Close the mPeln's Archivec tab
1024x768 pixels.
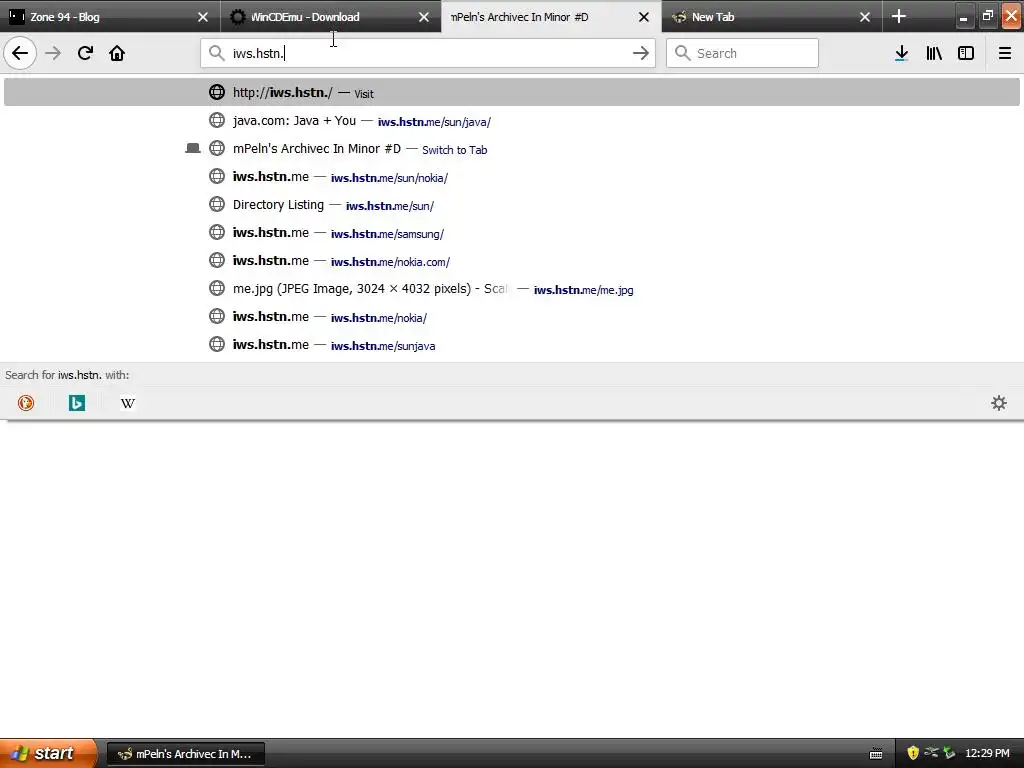click(644, 17)
